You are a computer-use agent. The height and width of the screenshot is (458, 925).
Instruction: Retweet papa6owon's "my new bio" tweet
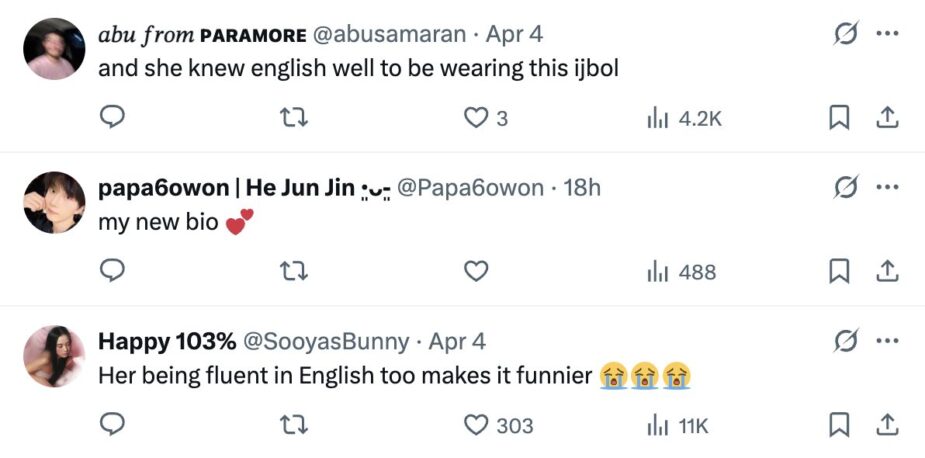pyautogui.click(x=294, y=271)
